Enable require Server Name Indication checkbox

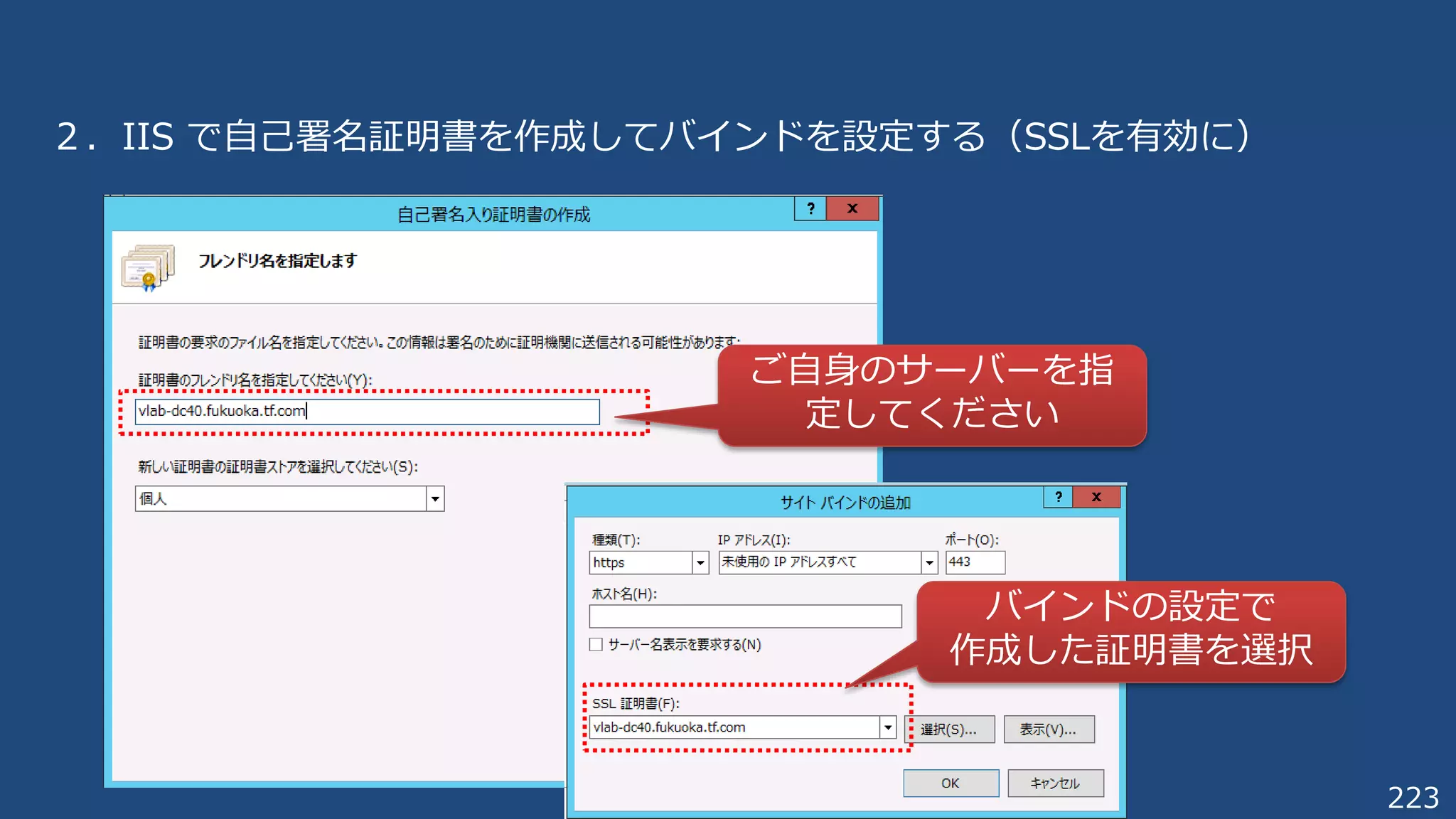(596, 645)
